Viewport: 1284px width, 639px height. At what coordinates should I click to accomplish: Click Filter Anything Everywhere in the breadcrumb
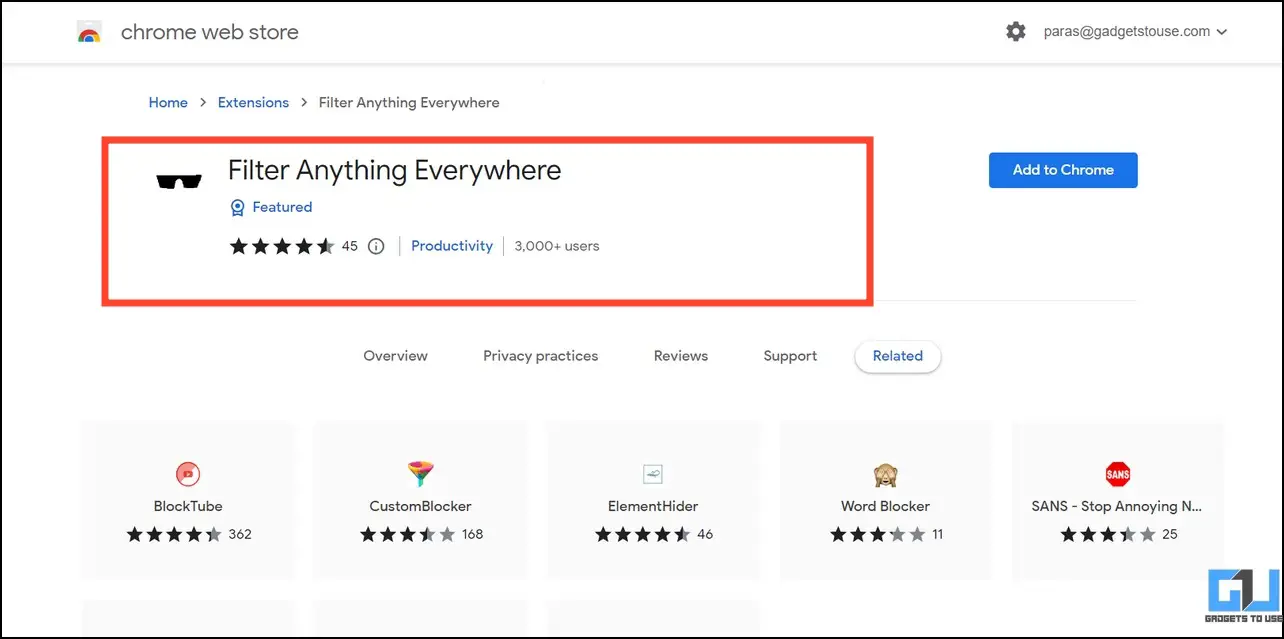pyautogui.click(x=409, y=102)
